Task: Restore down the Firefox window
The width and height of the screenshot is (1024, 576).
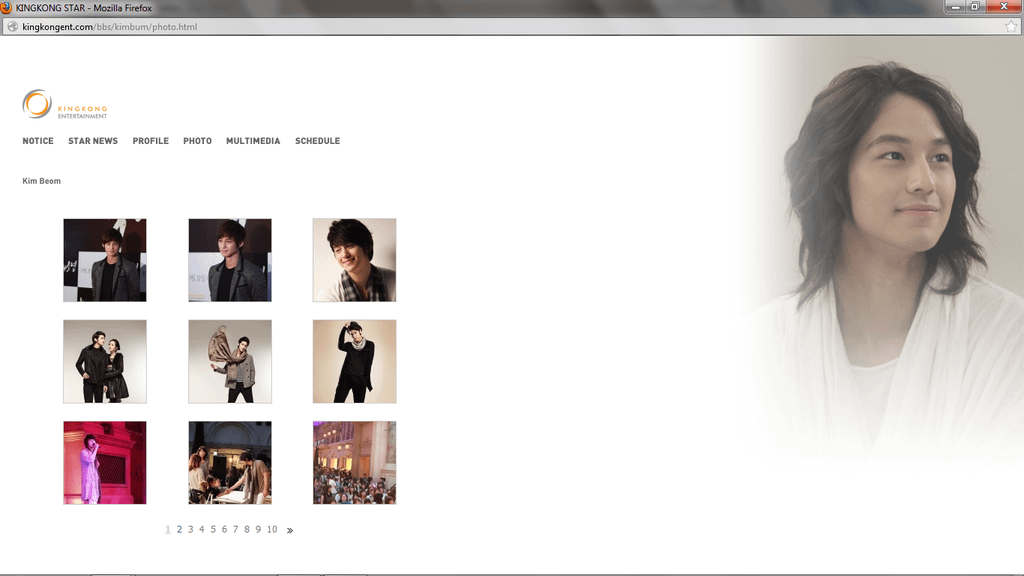Action: point(975,7)
